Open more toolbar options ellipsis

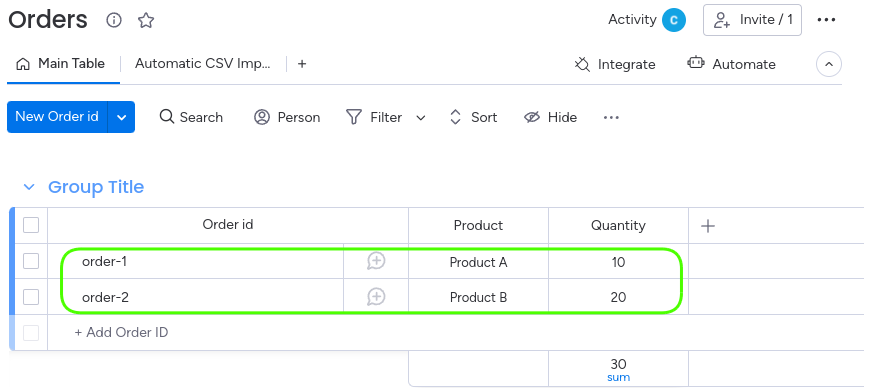pos(611,117)
